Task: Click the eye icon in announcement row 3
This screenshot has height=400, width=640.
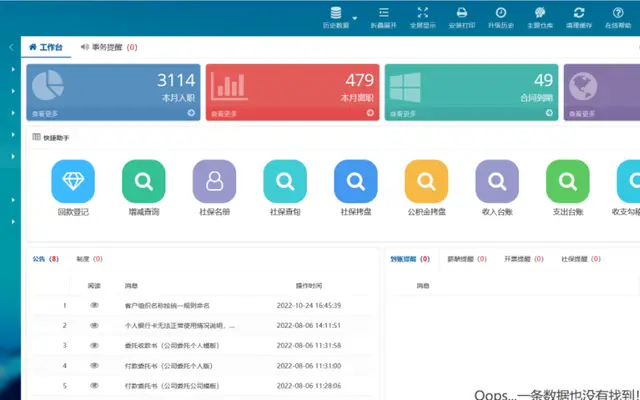Action: [94, 345]
